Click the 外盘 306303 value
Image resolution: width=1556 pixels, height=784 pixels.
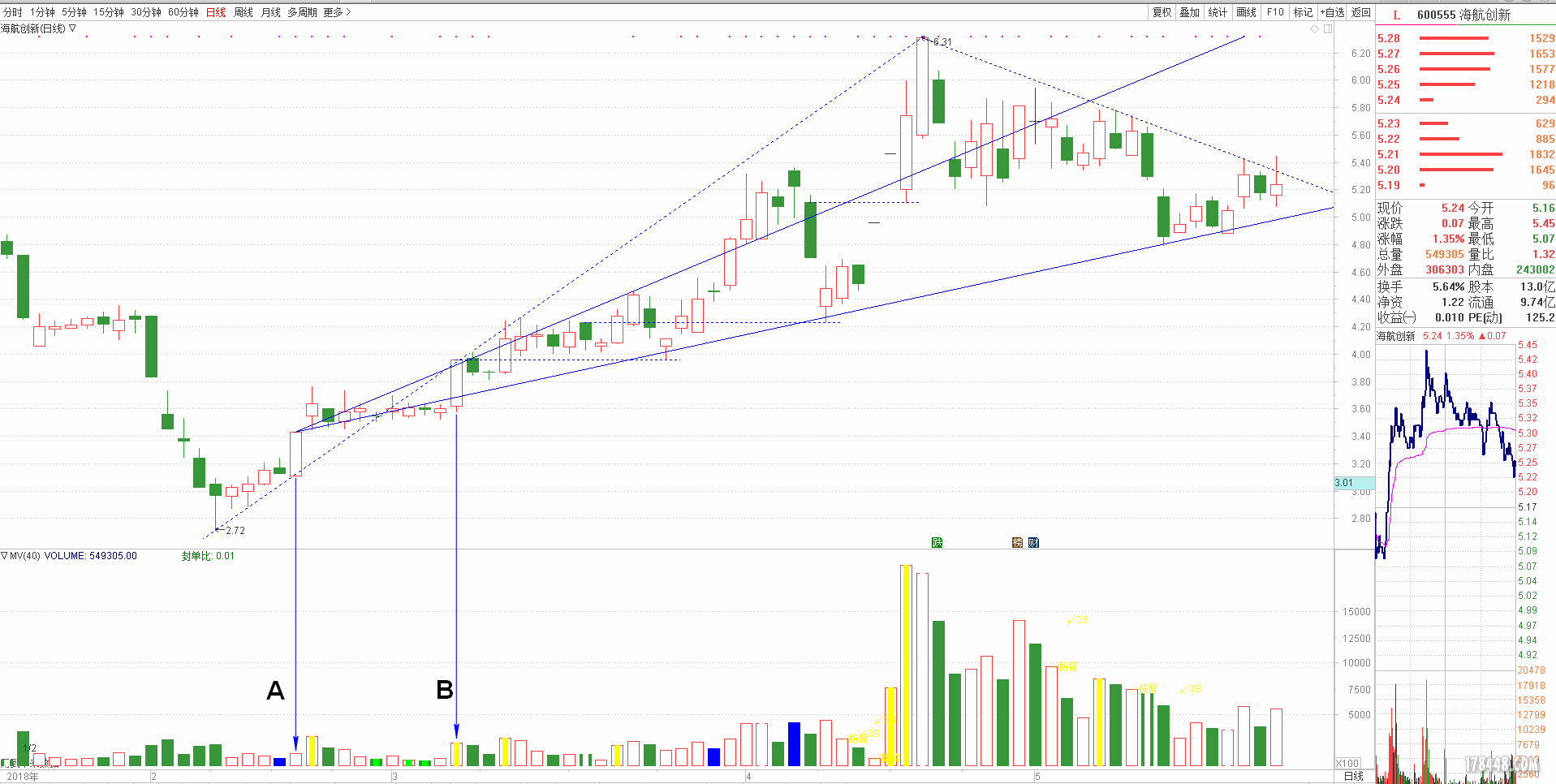coord(1445,269)
